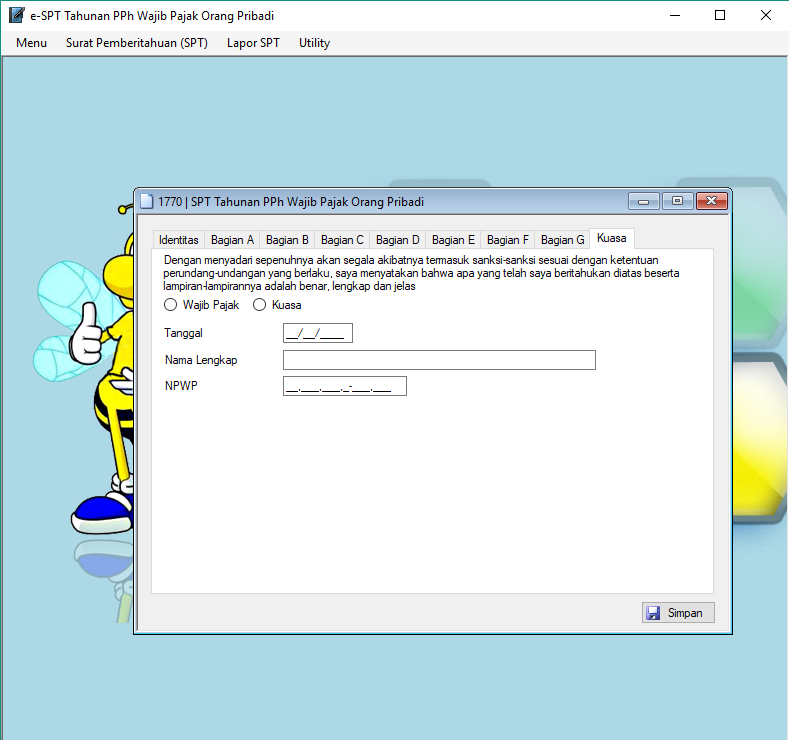Click the e-SPT app icon in title bar
The height and width of the screenshot is (740, 789).
16,16
